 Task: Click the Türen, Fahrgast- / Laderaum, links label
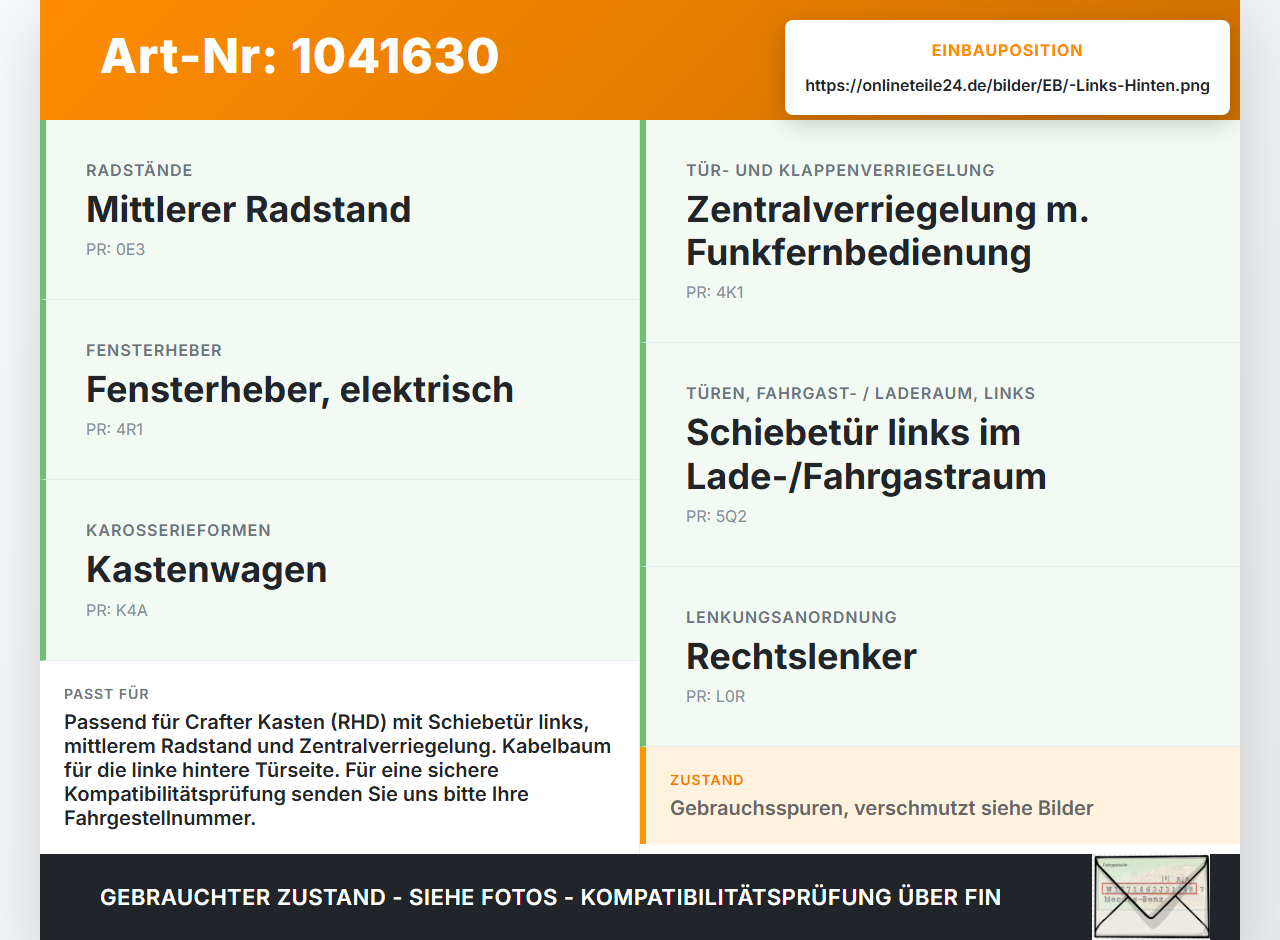(x=861, y=393)
